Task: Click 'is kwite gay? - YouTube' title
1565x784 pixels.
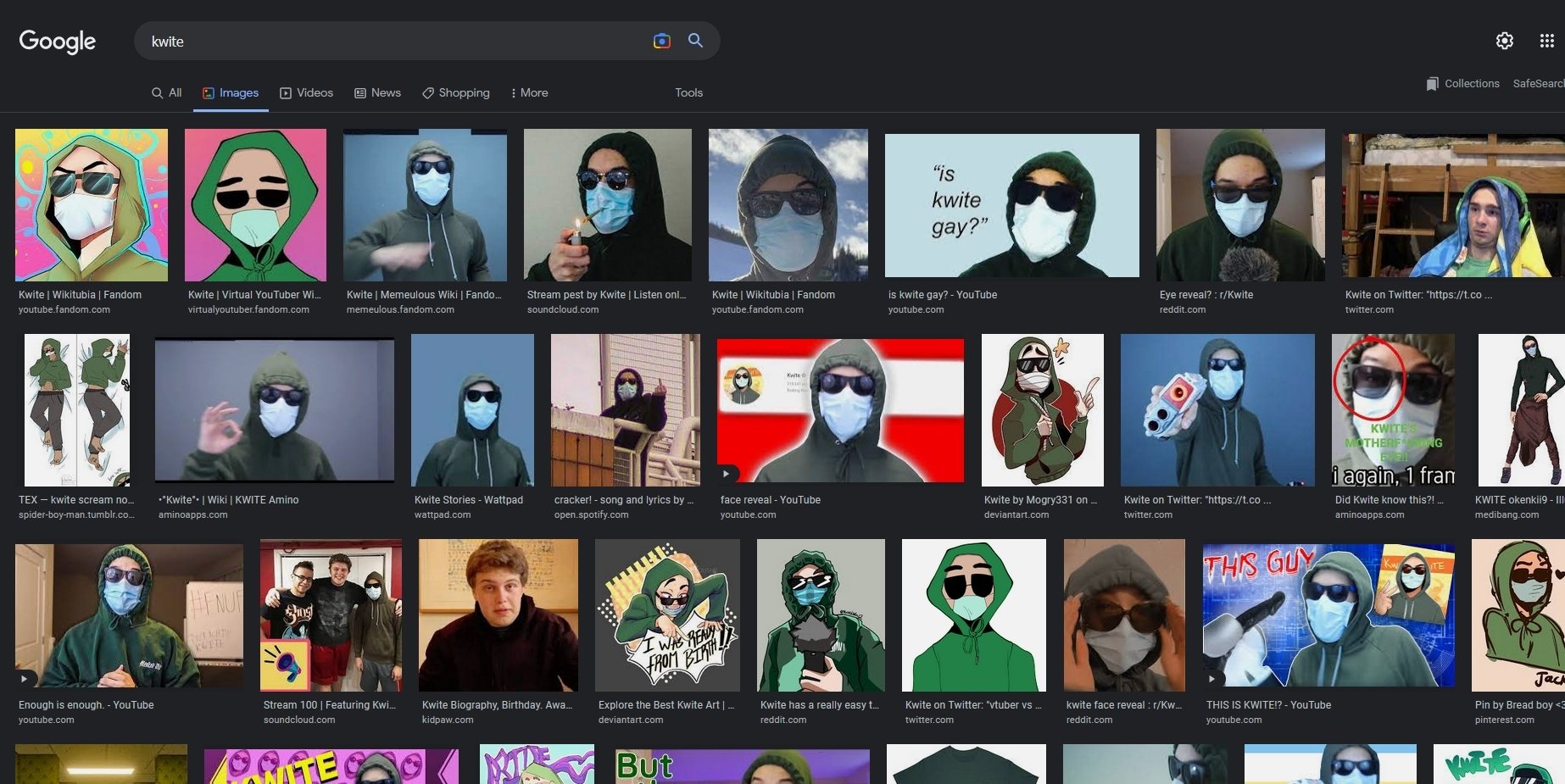Action: 943,295
